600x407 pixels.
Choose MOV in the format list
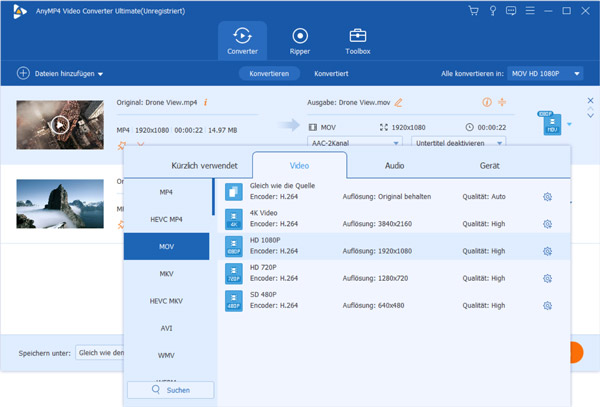166,246
